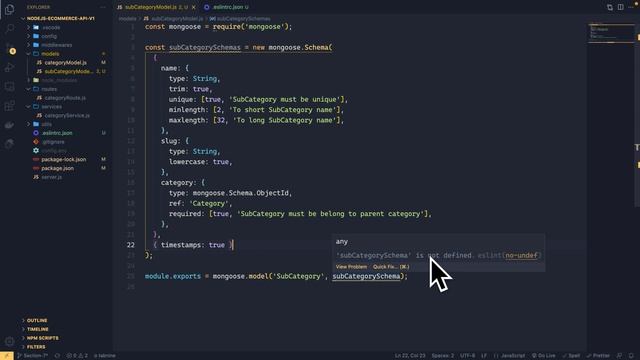
Task: Open categoryModel.js in the explorer
Action: pos(65,62)
